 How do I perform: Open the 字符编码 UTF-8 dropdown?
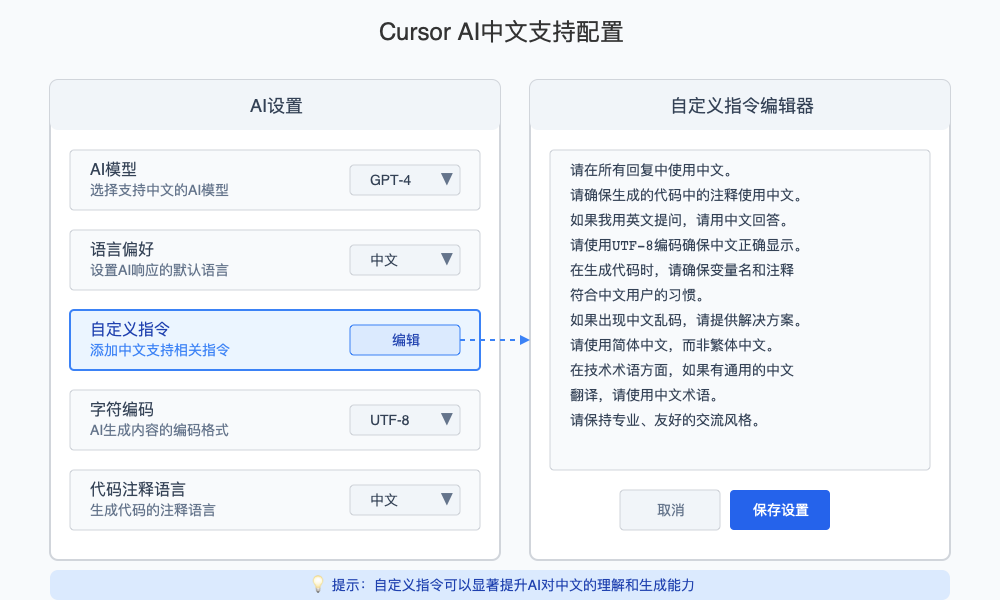[x=405, y=420]
